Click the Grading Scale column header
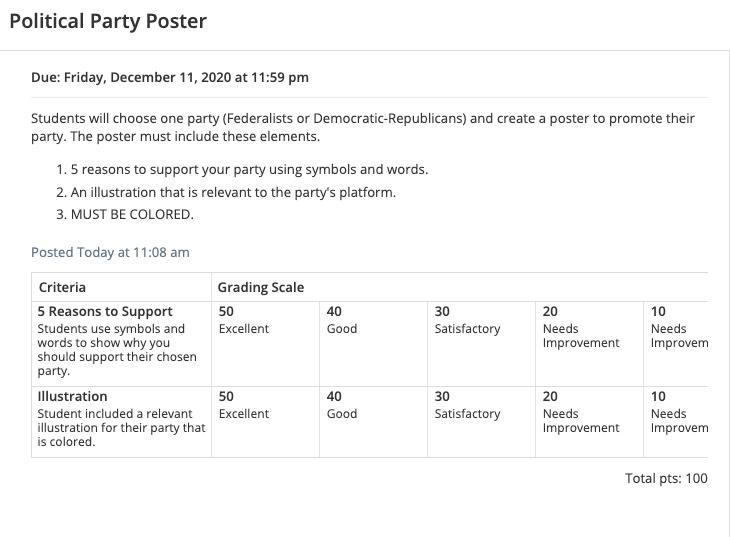This screenshot has width=730, height=537. point(261,287)
